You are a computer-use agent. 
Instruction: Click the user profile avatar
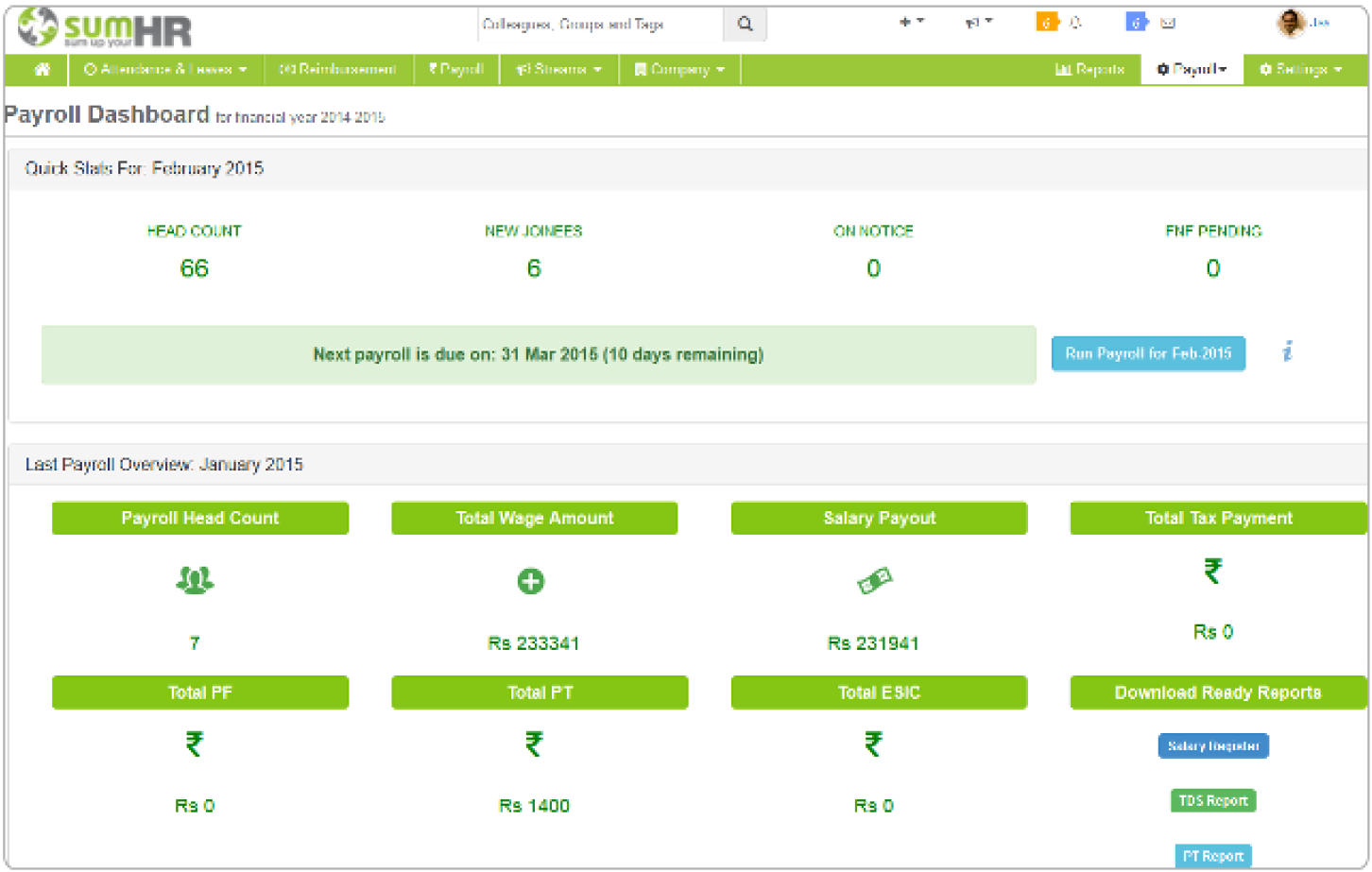tap(1290, 23)
